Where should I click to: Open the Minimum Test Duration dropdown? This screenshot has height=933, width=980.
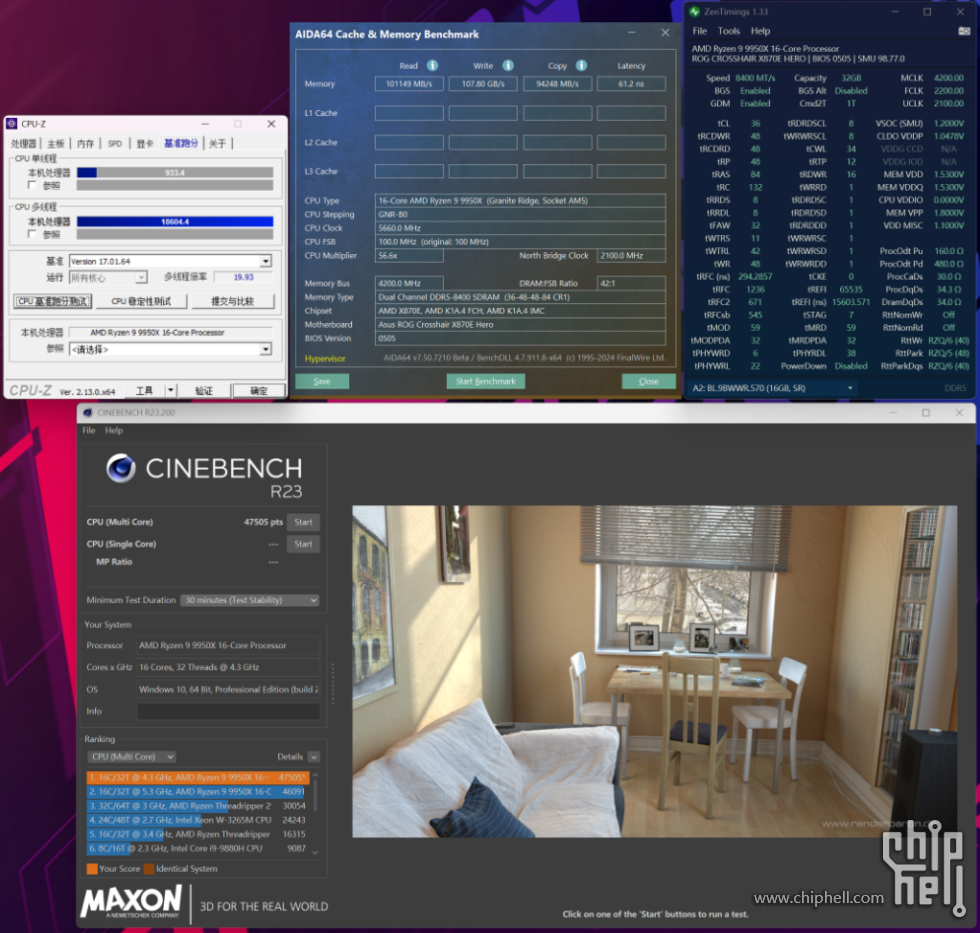pyautogui.click(x=250, y=600)
